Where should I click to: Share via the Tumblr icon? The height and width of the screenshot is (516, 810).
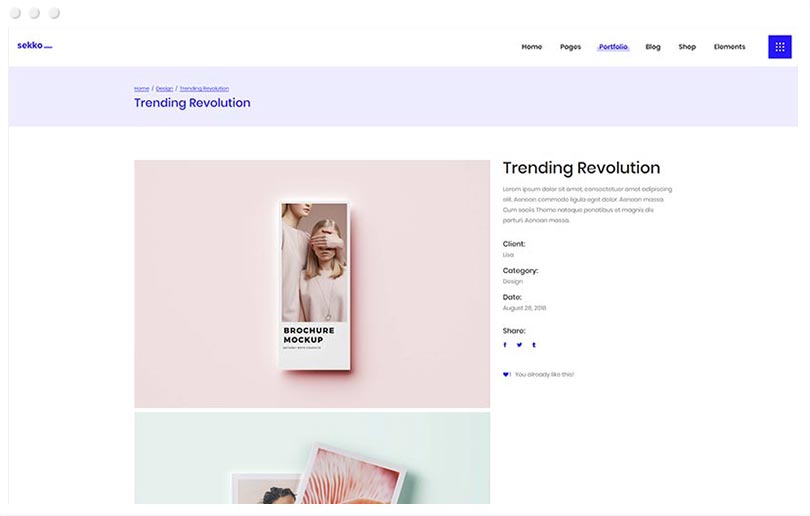click(534, 345)
